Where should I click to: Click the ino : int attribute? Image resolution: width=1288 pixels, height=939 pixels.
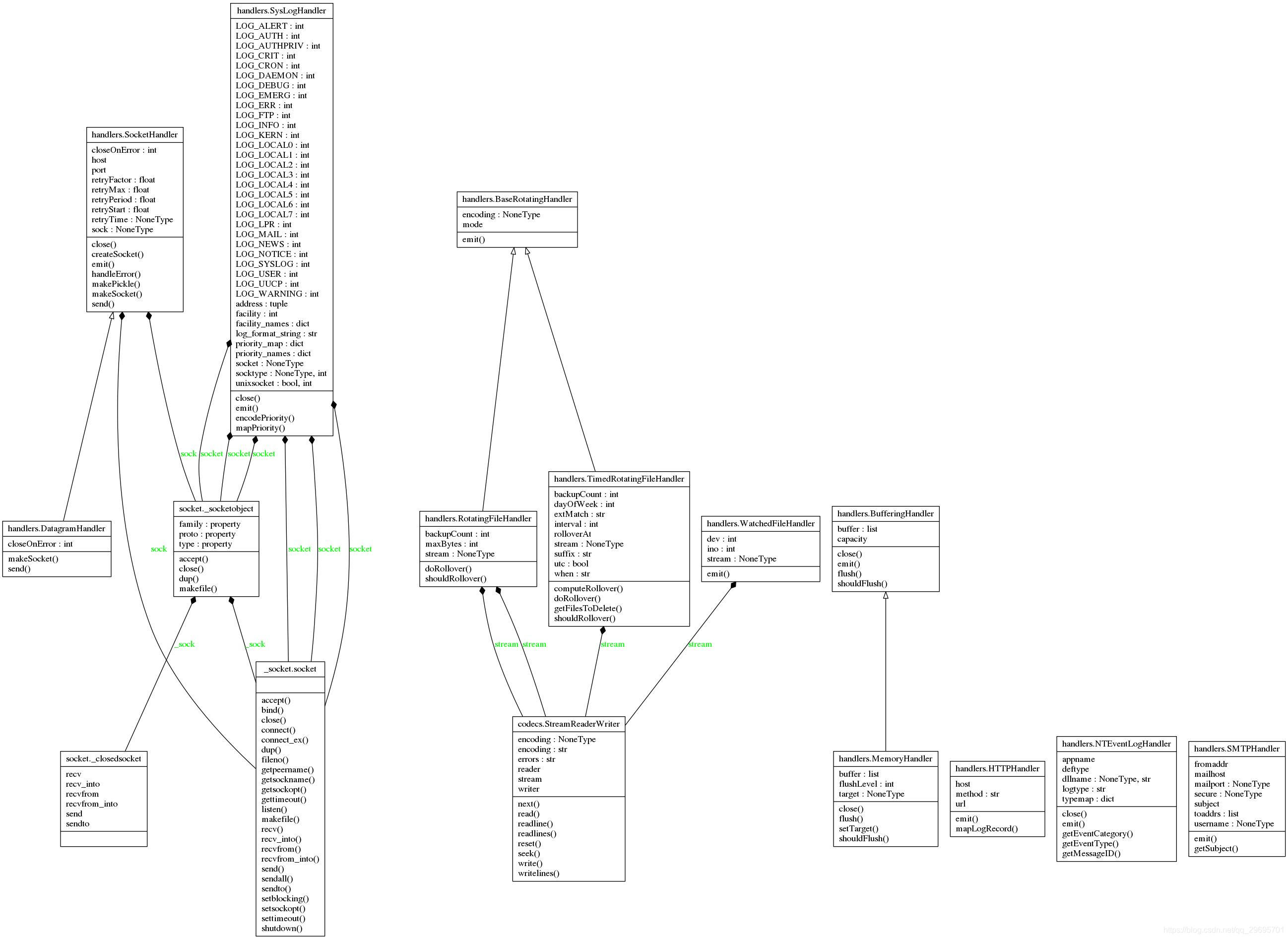(x=721, y=549)
